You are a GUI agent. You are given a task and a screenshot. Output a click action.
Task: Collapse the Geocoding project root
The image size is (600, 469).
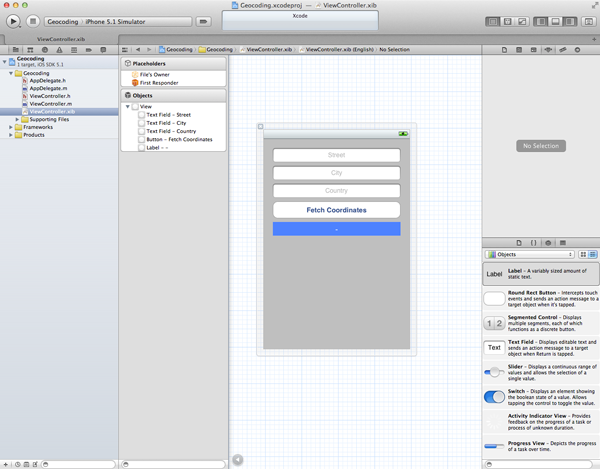(4, 61)
